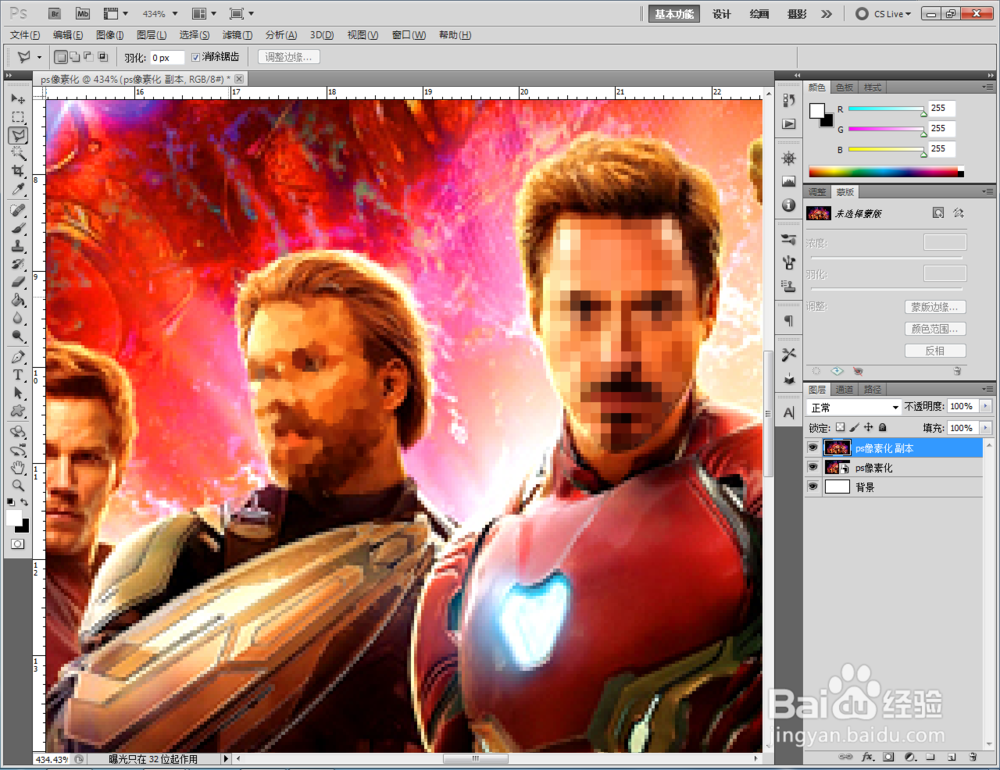This screenshot has height=770, width=1000.
Task: Select the History Brush tool
Action: click(x=18, y=263)
